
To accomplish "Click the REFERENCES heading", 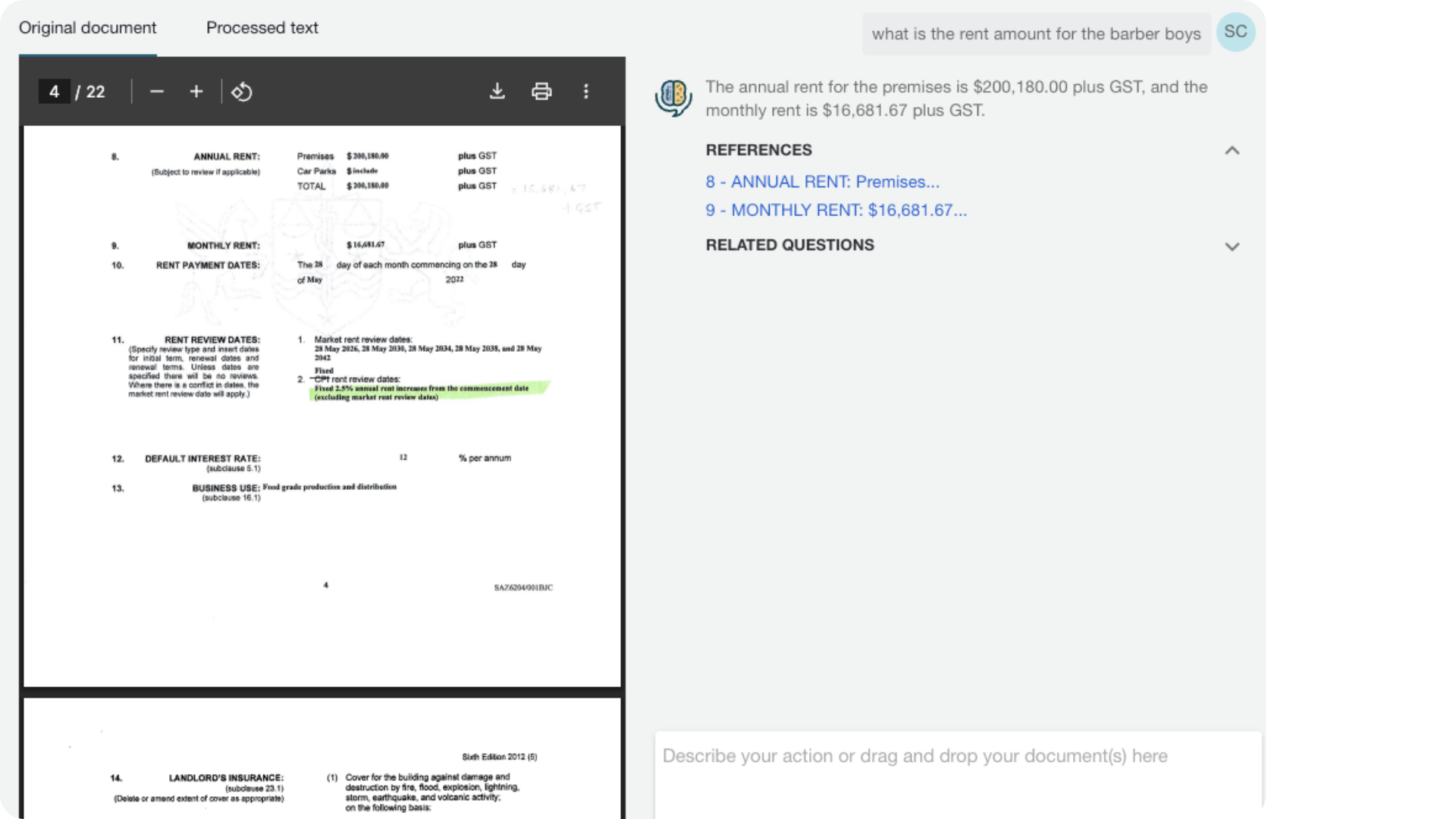I will pos(758,150).
